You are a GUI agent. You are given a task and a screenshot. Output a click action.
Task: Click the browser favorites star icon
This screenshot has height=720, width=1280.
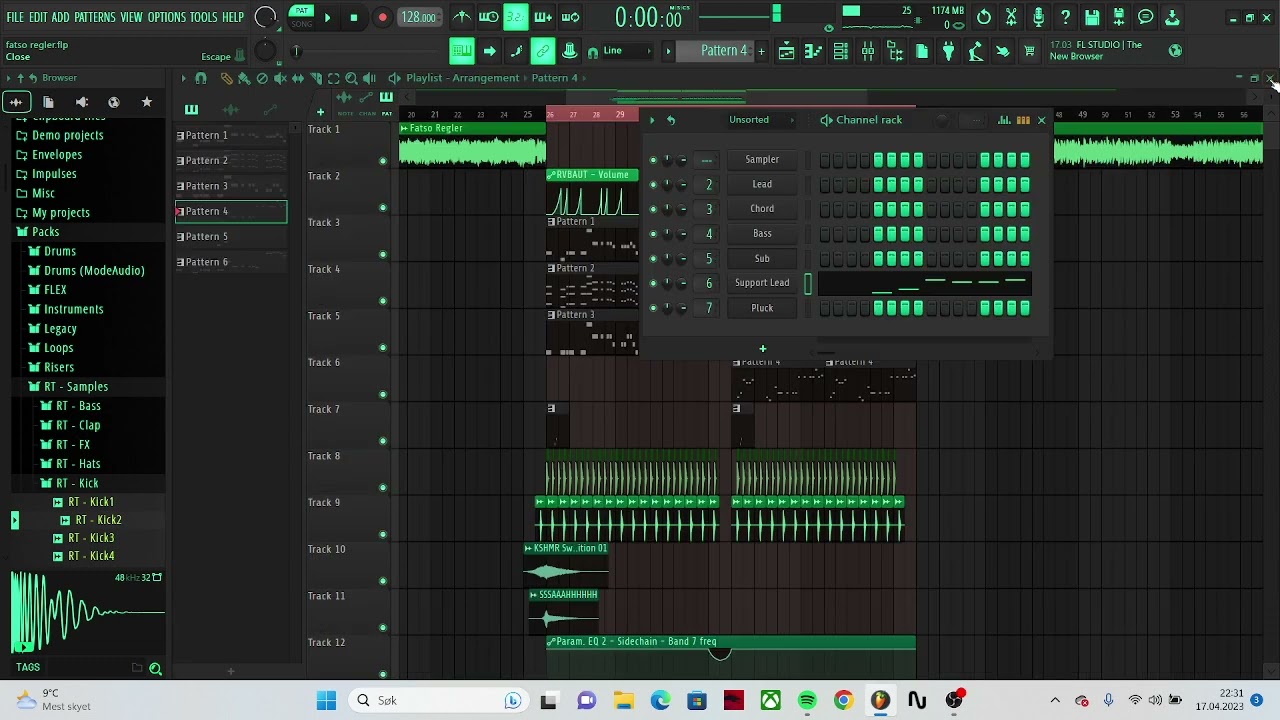pos(146,102)
